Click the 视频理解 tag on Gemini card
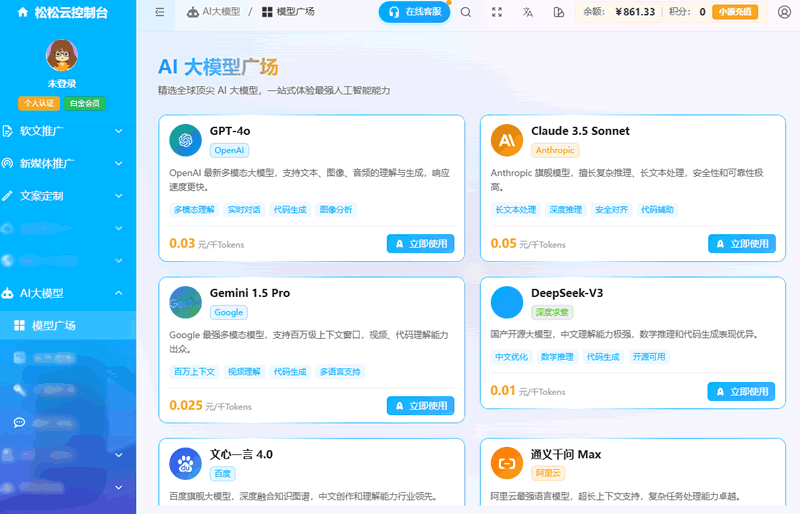 point(244,372)
